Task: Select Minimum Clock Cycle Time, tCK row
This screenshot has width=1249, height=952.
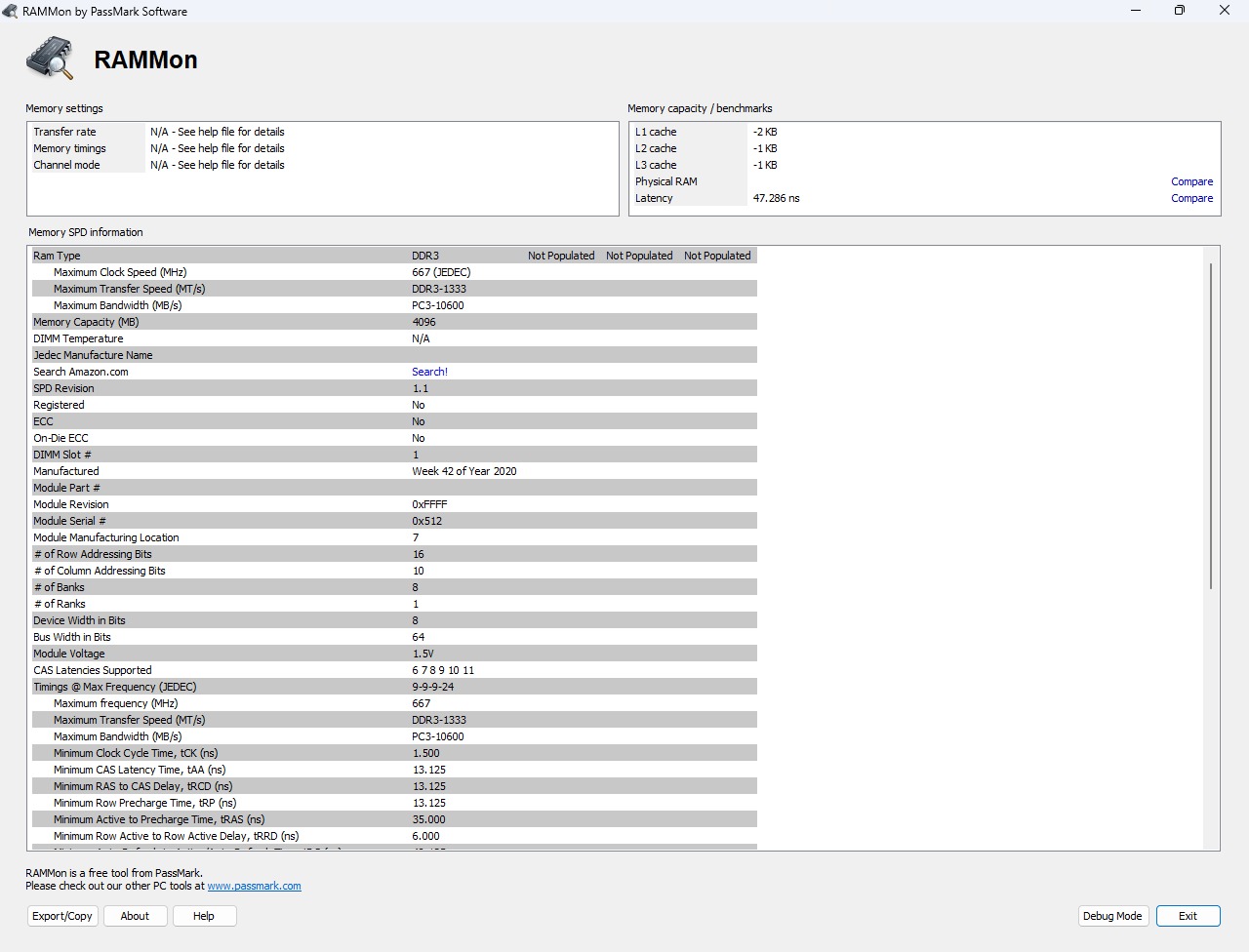Action: pyautogui.click(x=394, y=753)
